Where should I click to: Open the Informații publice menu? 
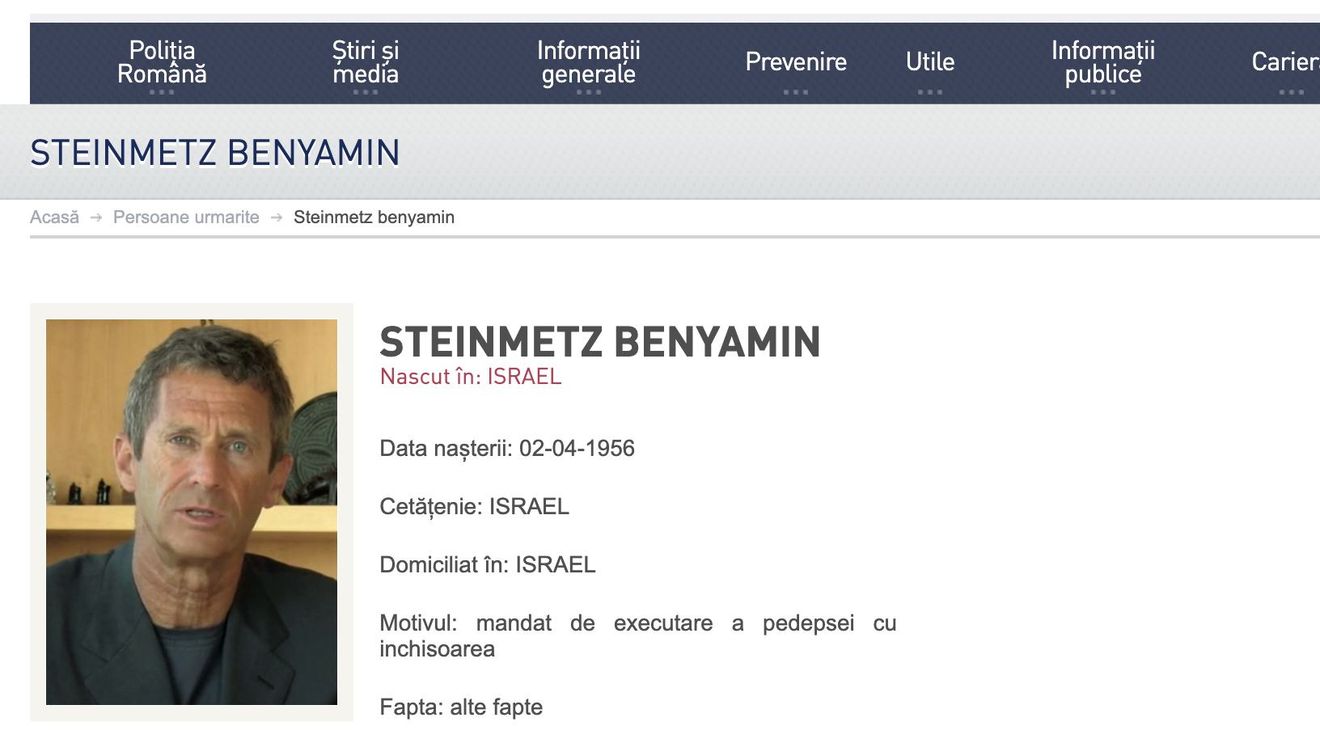point(1103,62)
